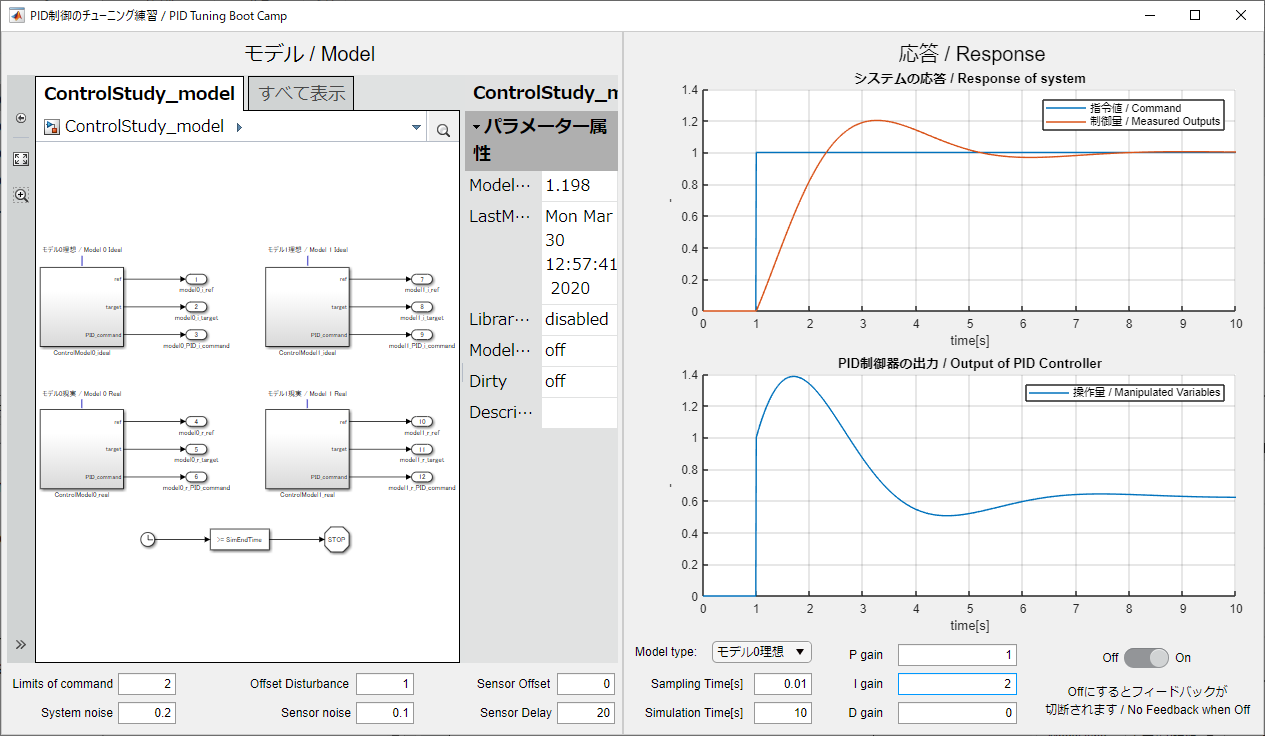Viewport: 1265px width, 736px height.
Task: Collapse the パラメーター属性 section
Action: (477, 127)
